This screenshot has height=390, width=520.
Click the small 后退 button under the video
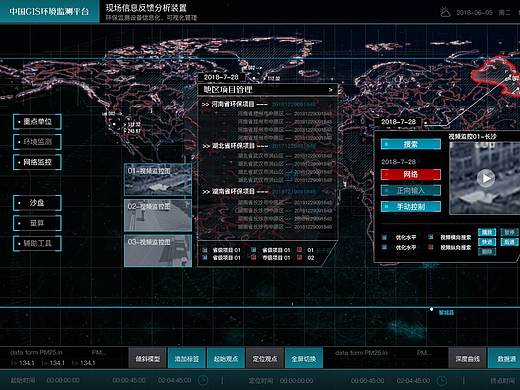tap(509, 242)
